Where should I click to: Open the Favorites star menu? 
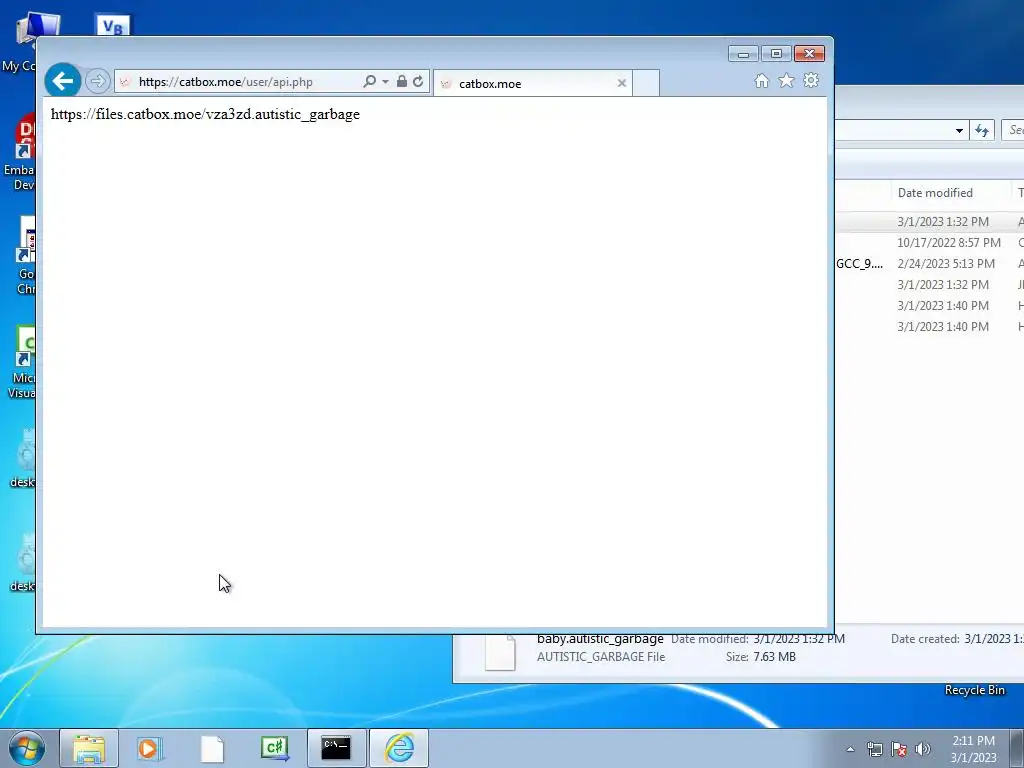786,80
